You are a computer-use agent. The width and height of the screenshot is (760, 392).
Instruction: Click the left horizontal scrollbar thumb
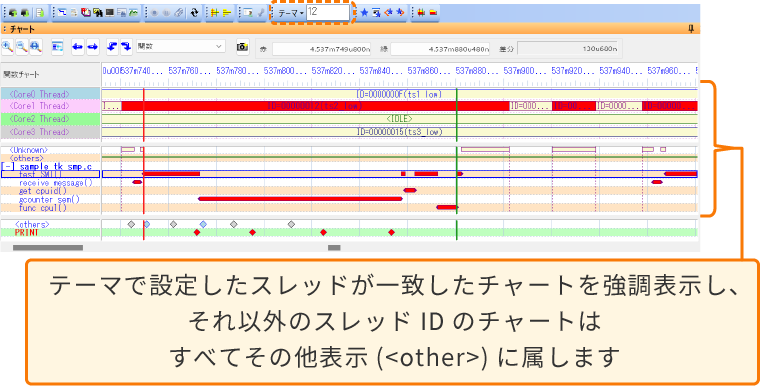click(x=48, y=248)
